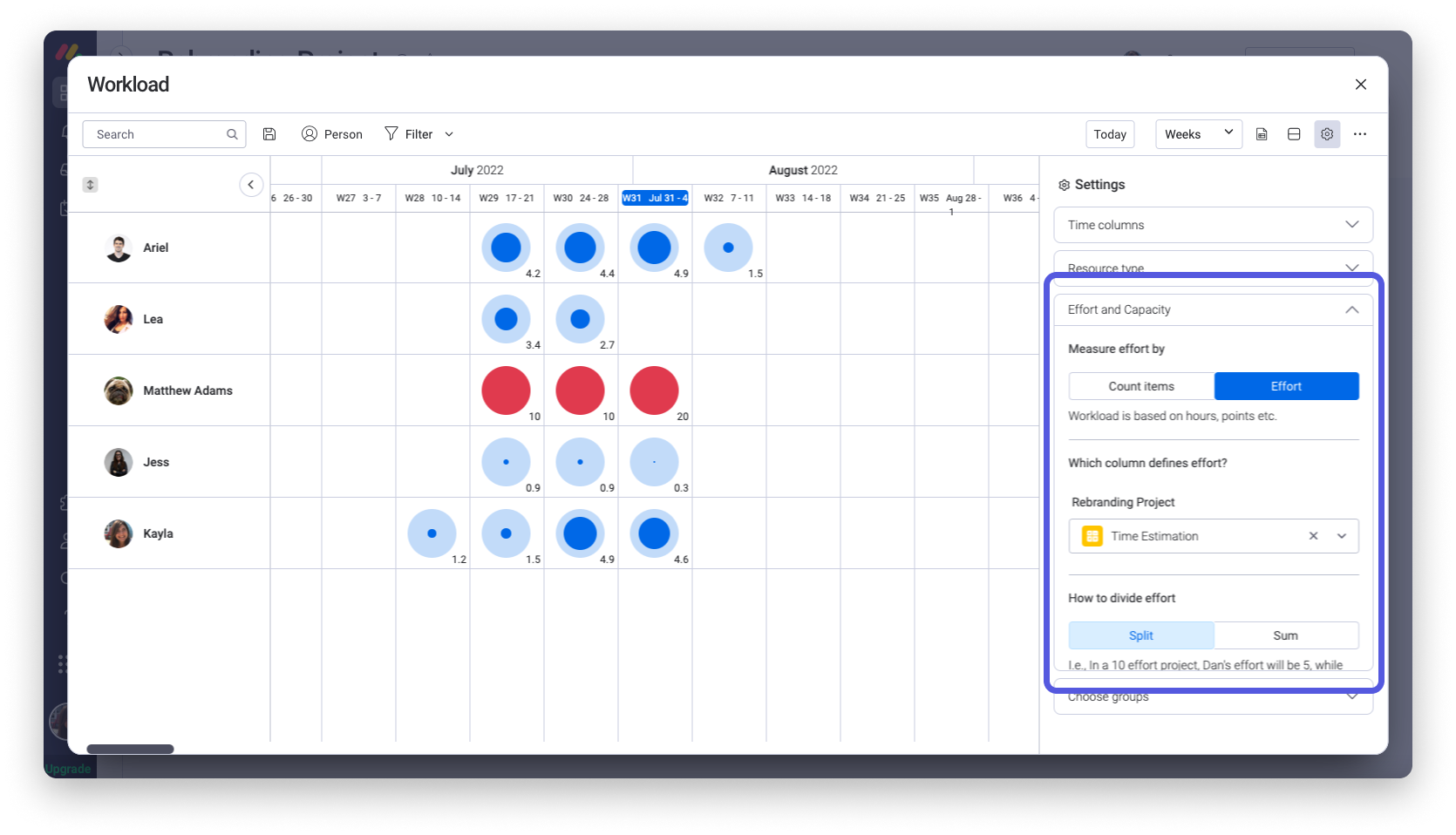Open the Weeks timescale dropdown
Image resolution: width=1456 pixels, height=835 pixels.
pos(1199,134)
